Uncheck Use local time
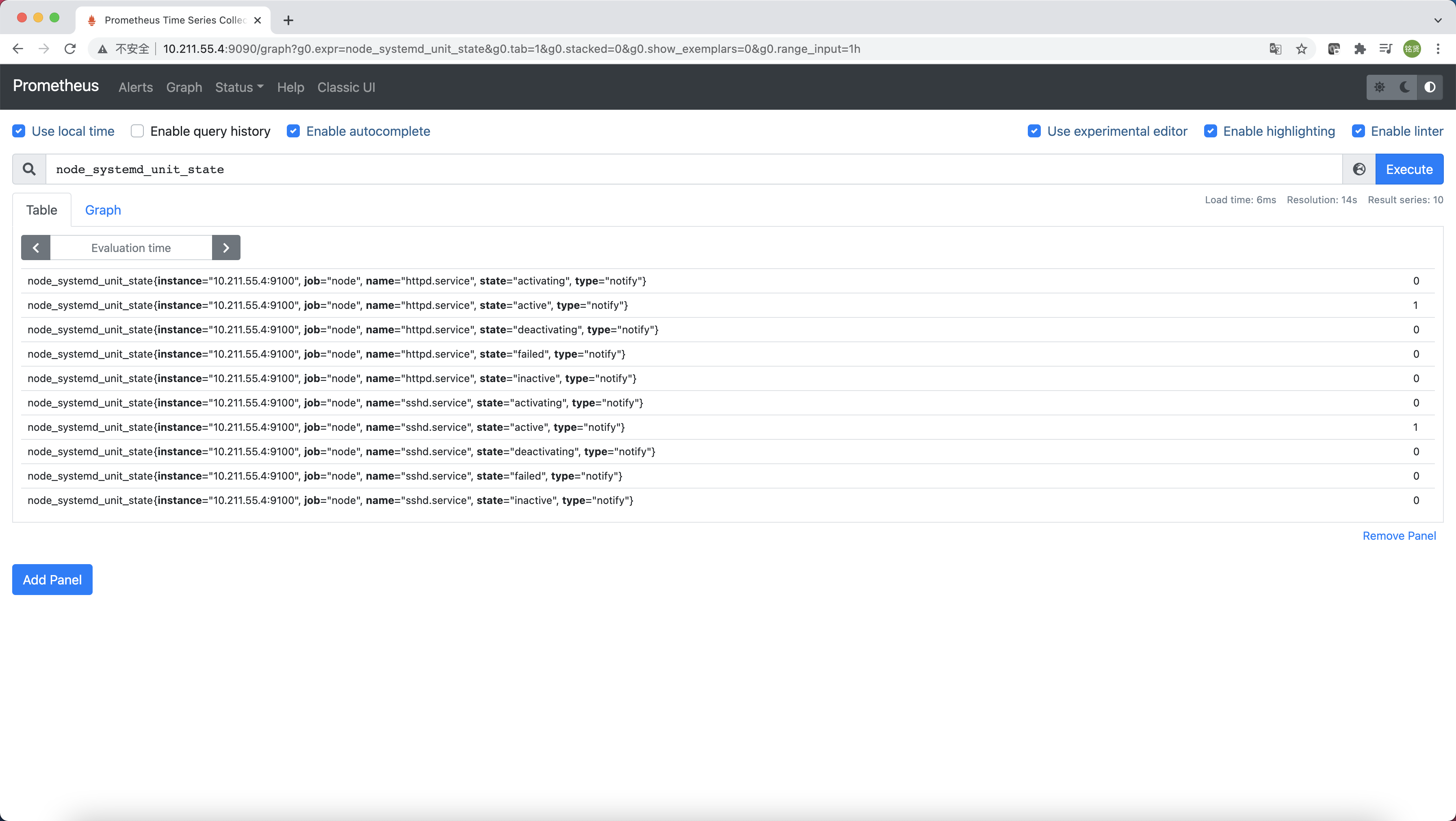This screenshot has width=1456, height=821. point(19,131)
